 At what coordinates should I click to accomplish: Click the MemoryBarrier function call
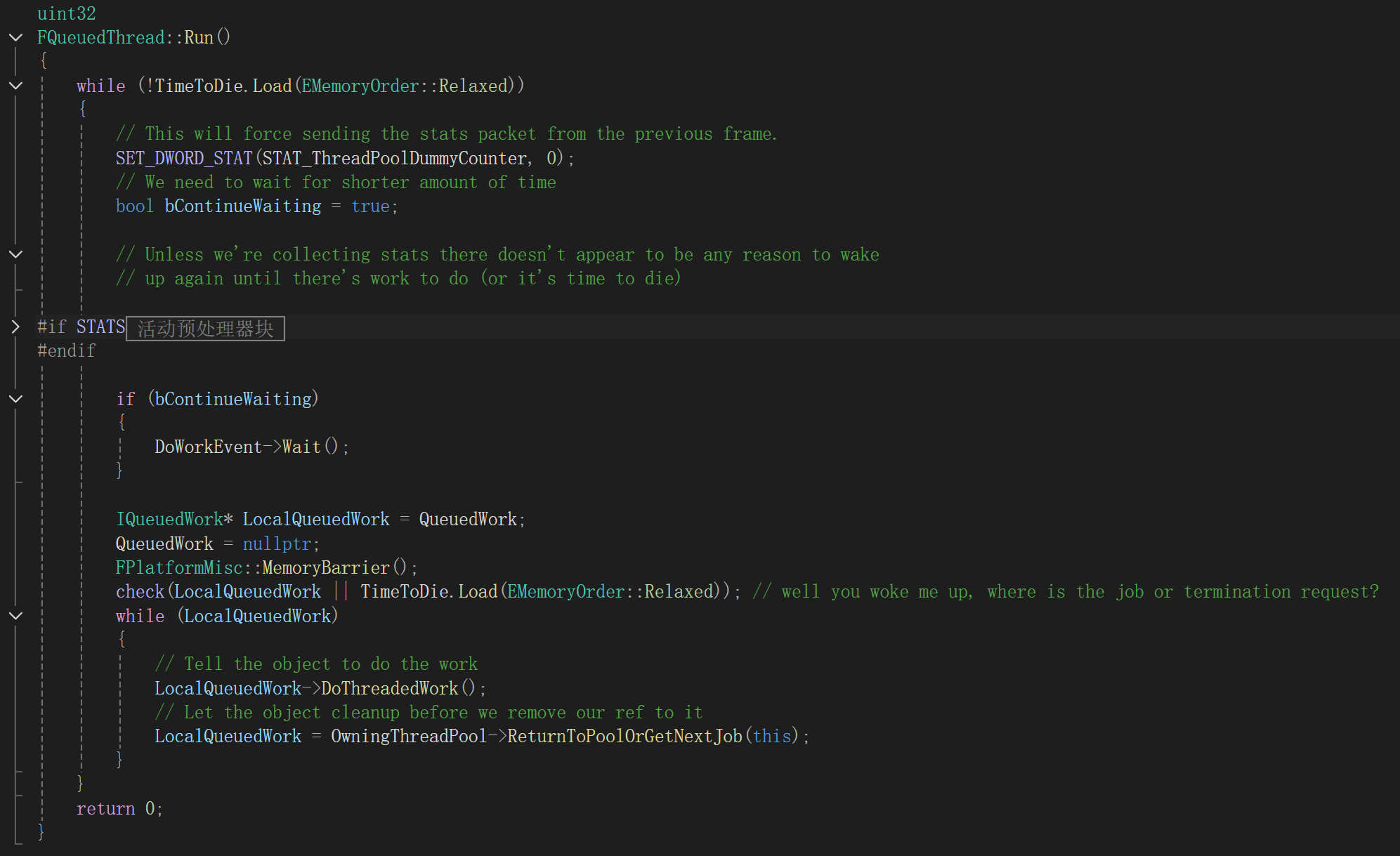(x=325, y=567)
